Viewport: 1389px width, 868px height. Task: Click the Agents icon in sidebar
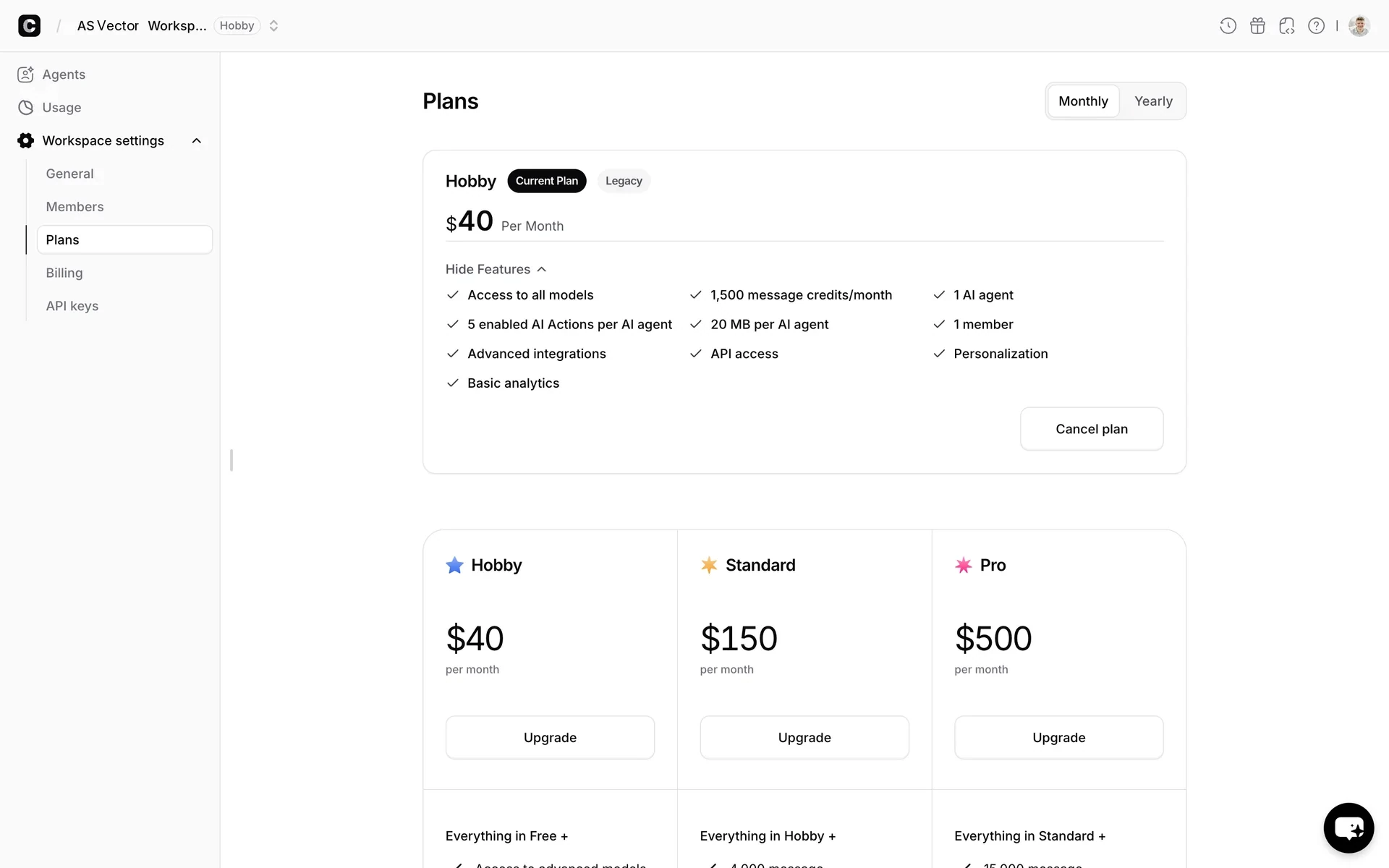(26, 75)
